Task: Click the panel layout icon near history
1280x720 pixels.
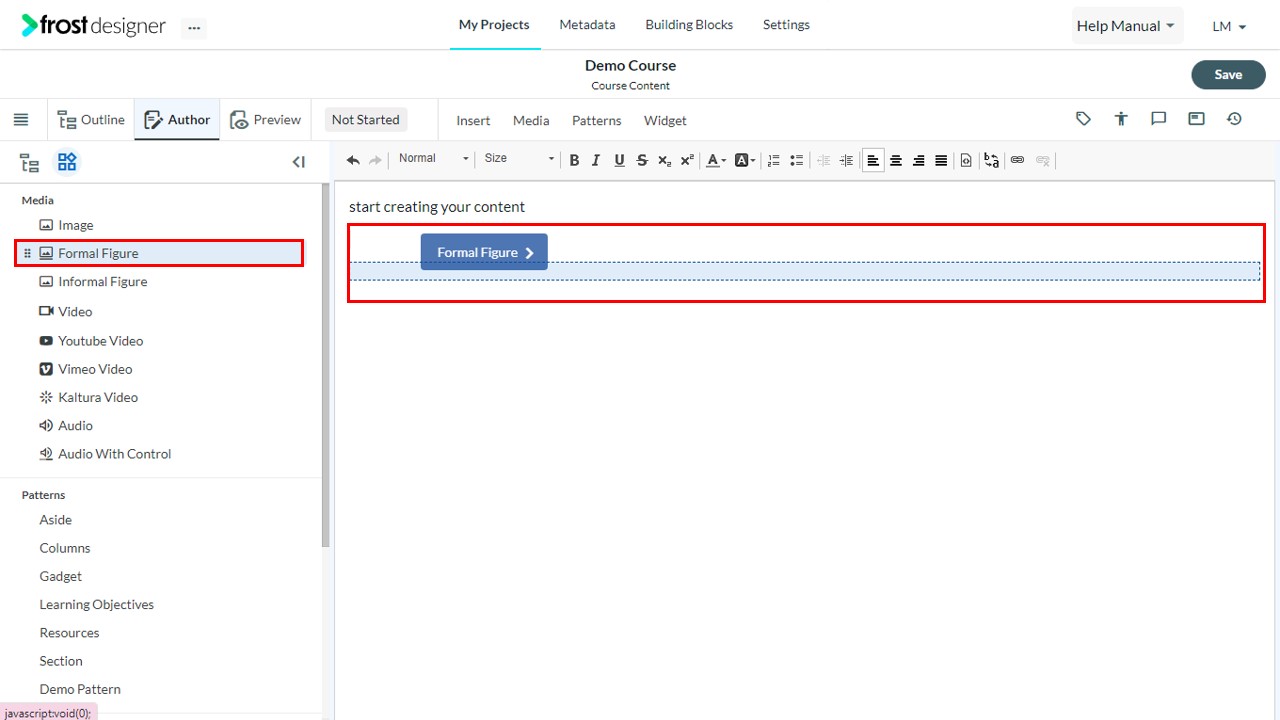Action: point(1196,119)
